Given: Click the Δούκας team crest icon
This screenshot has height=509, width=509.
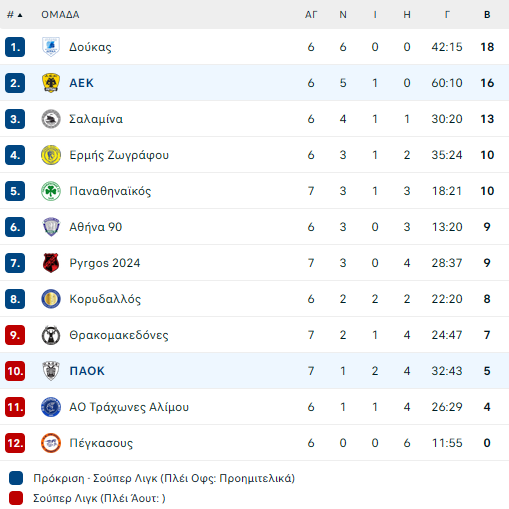Looking at the screenshot, I should click(x=51, y=47).
